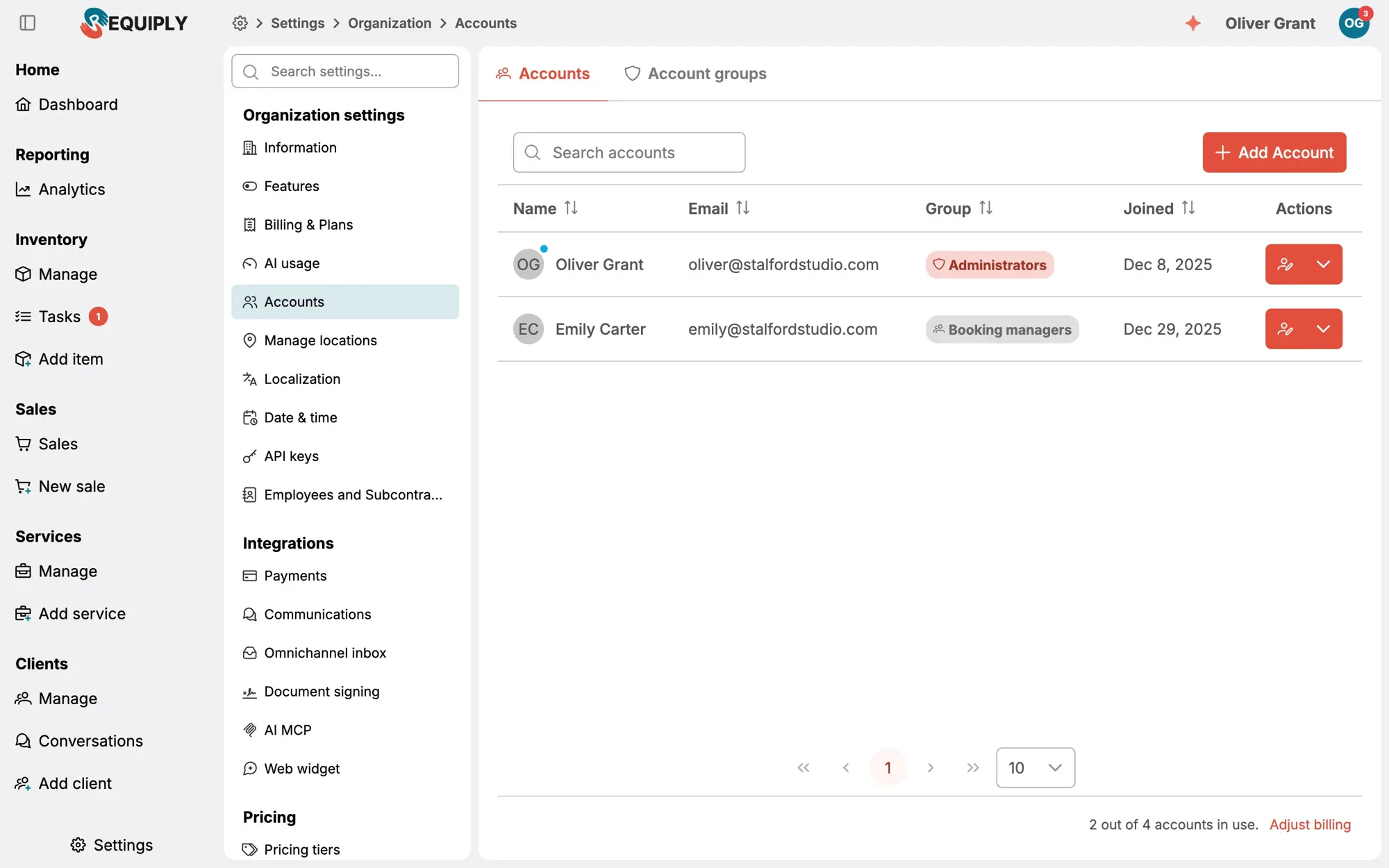Start a New sale
The width and height of the screenshot is (1389, 868).
click(60, 486)
